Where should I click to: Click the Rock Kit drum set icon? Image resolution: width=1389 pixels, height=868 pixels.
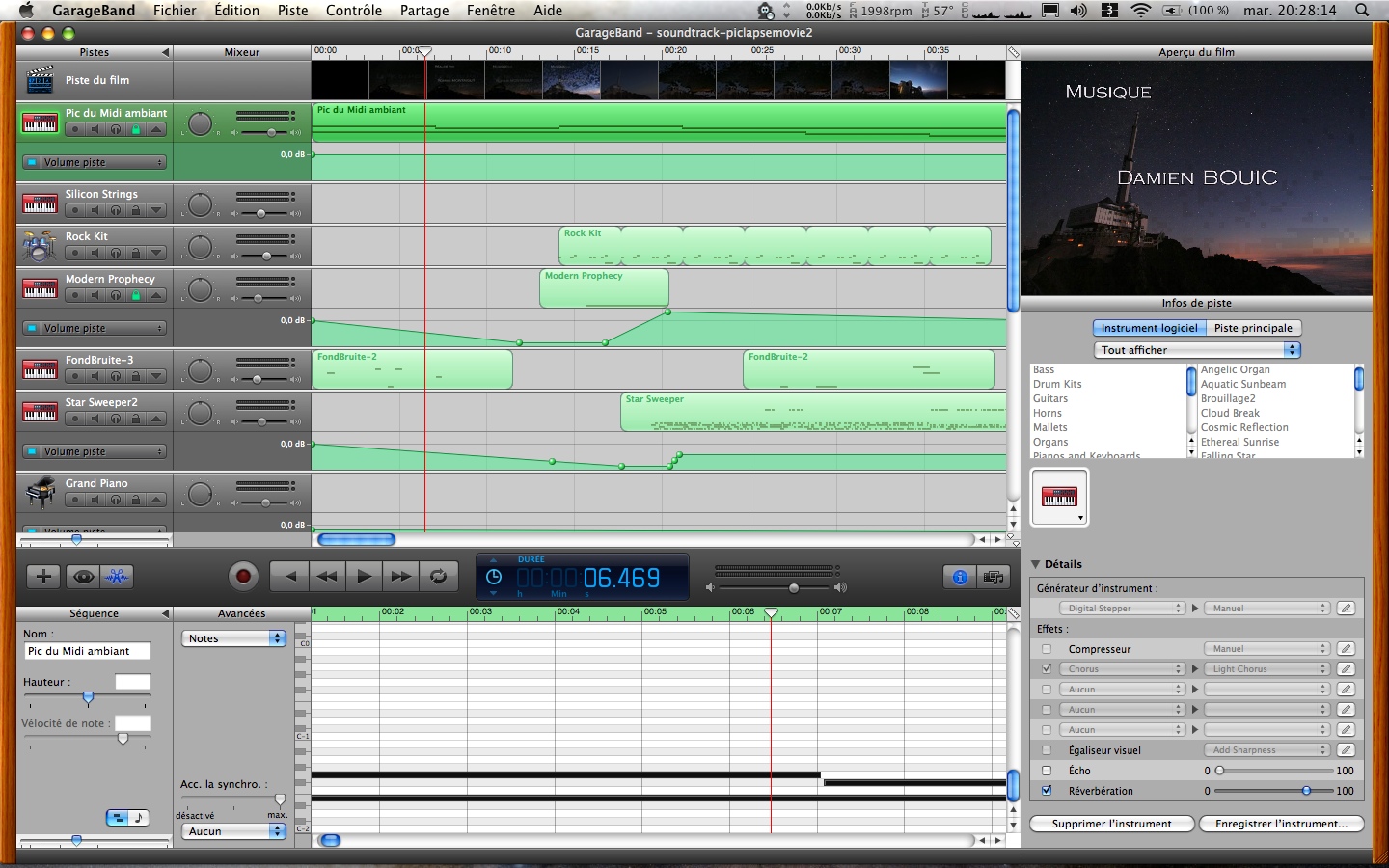coord(40,246)
